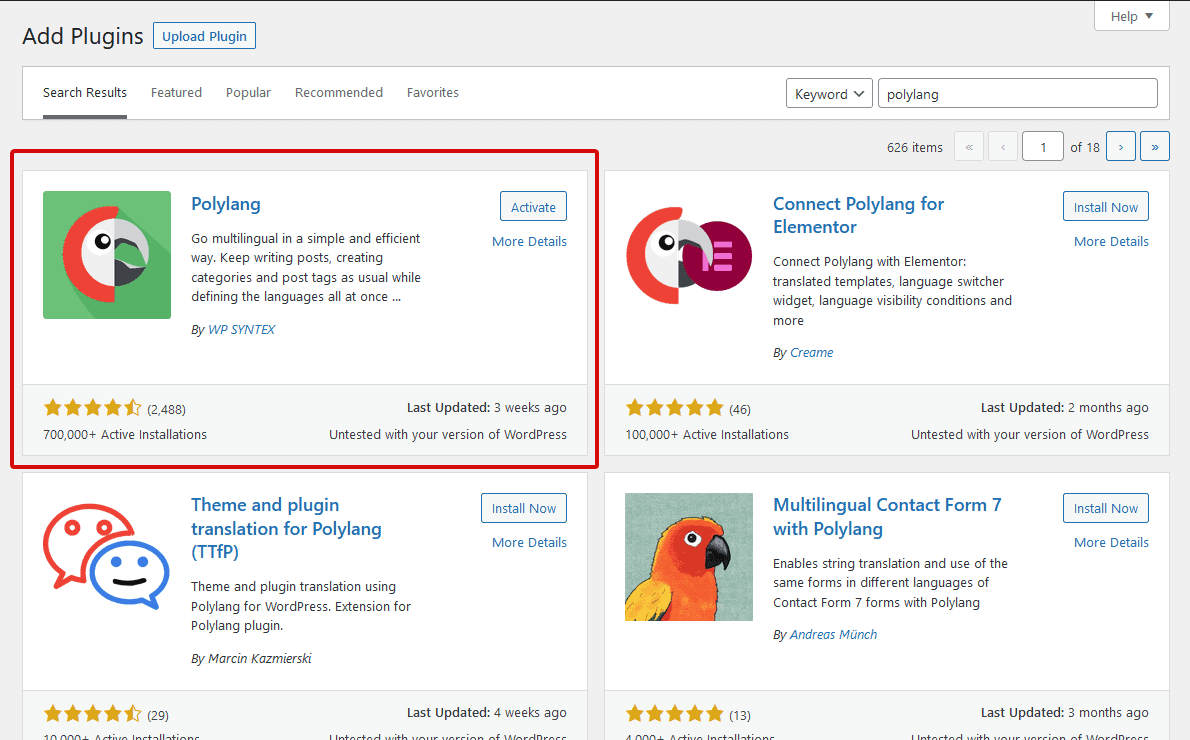Click the plugin search field containing polylang
This screenshot has height=740, width=1190.
(1017, 94)
